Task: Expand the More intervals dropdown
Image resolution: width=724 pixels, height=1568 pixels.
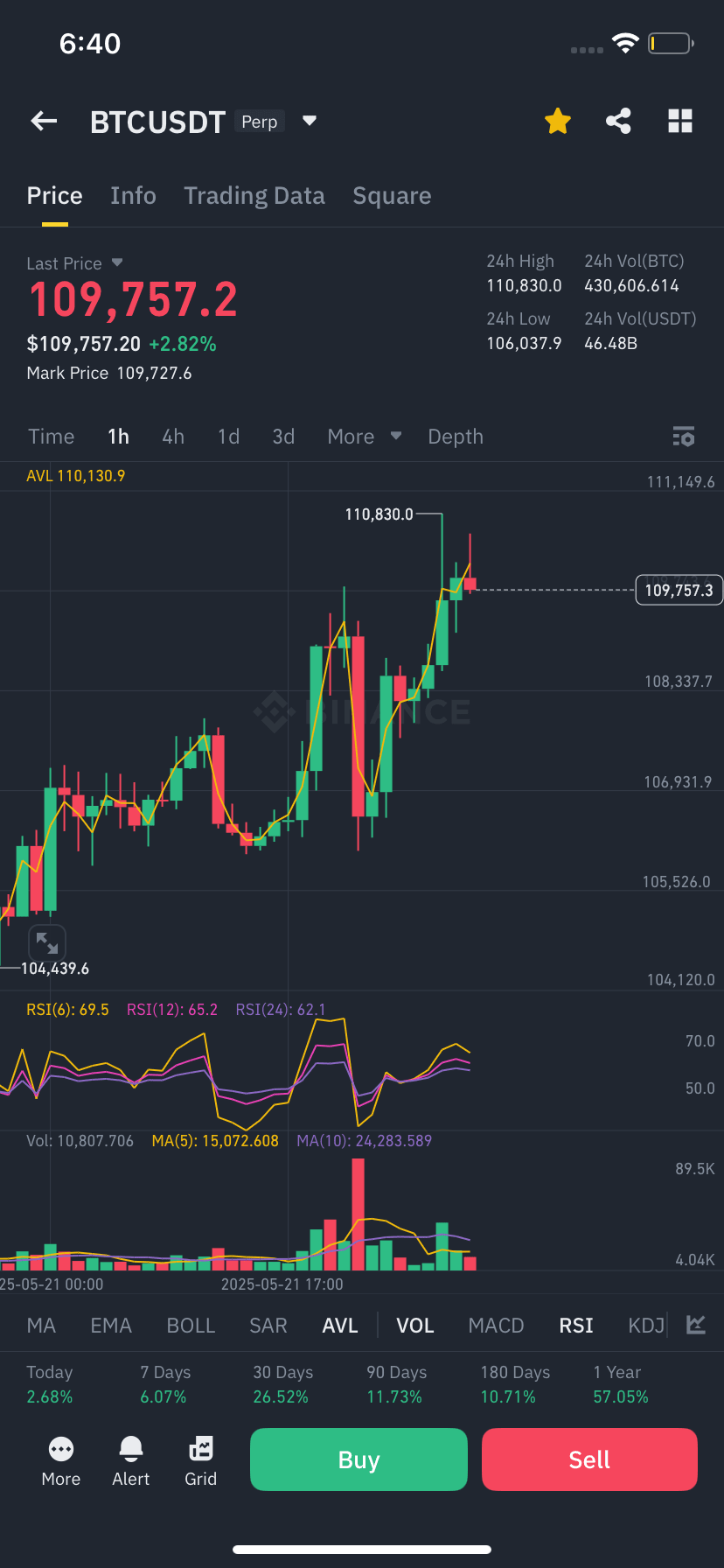Action: (364, 437)
